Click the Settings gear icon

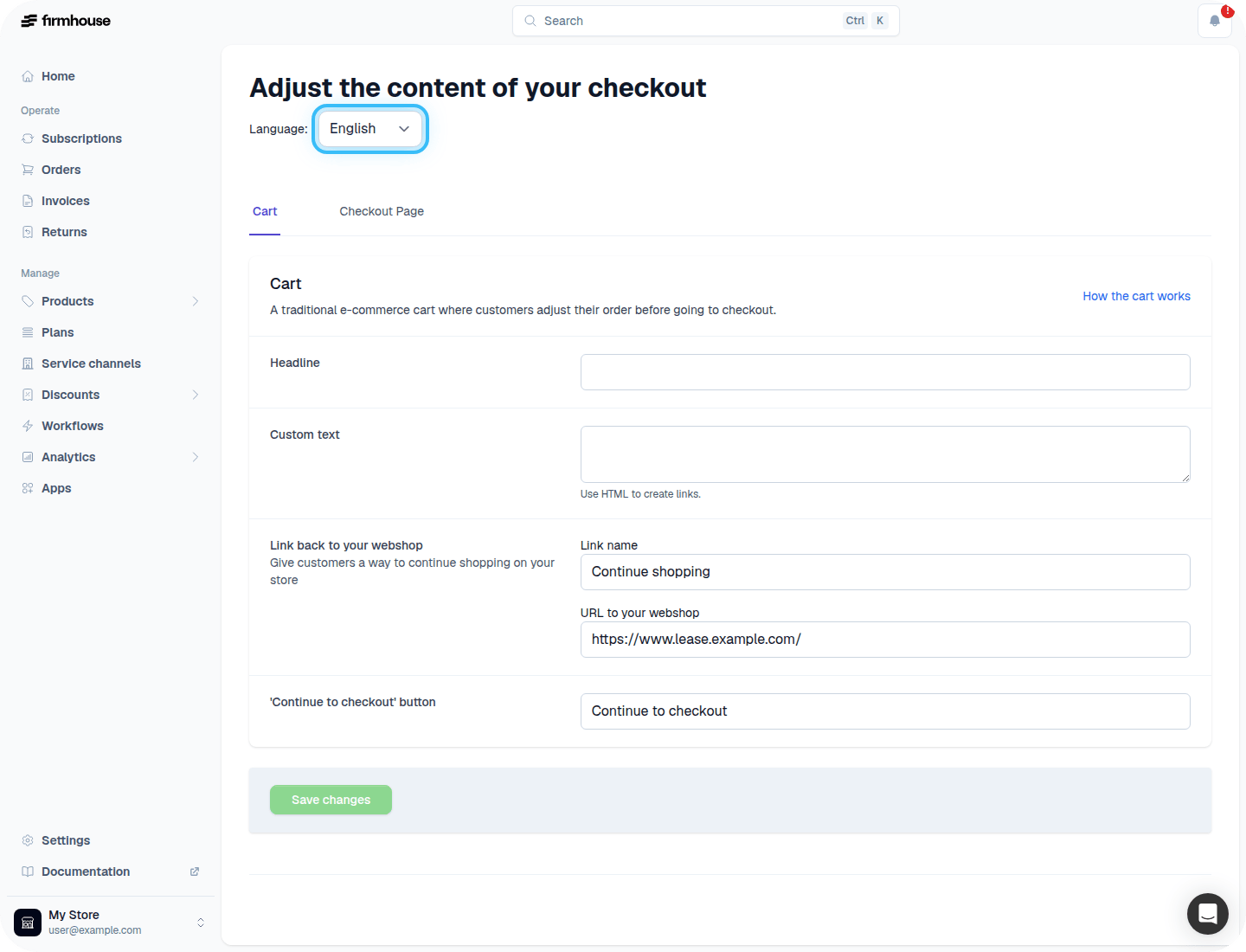tap(28, 840)
